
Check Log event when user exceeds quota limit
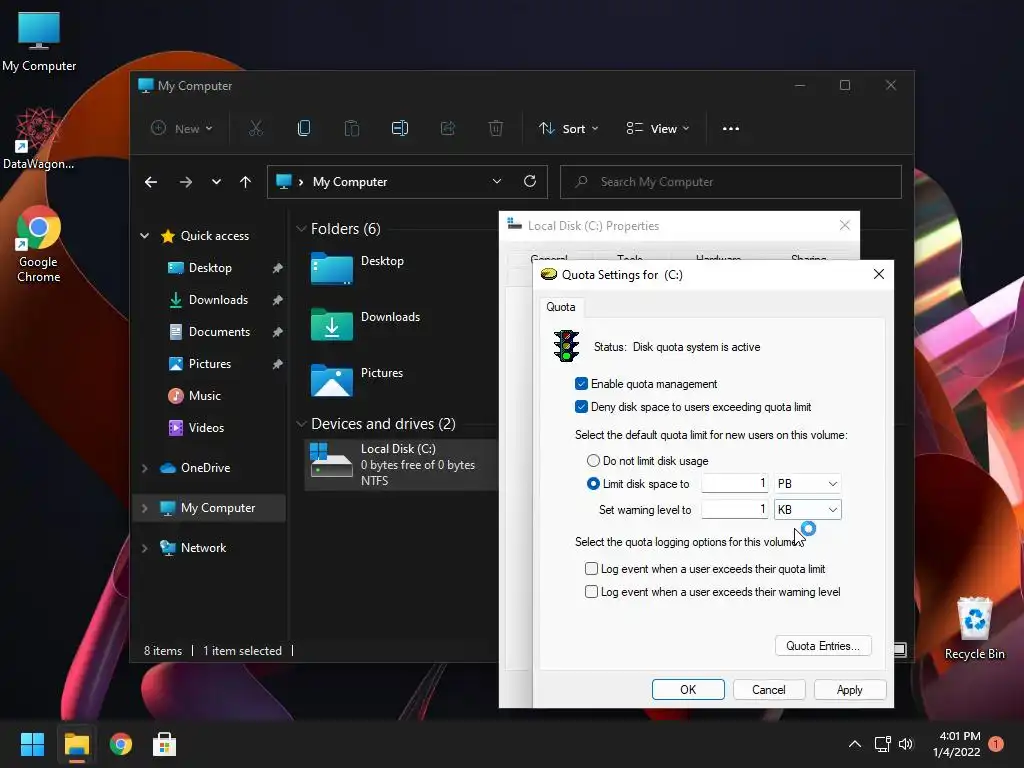click(592, 569)
